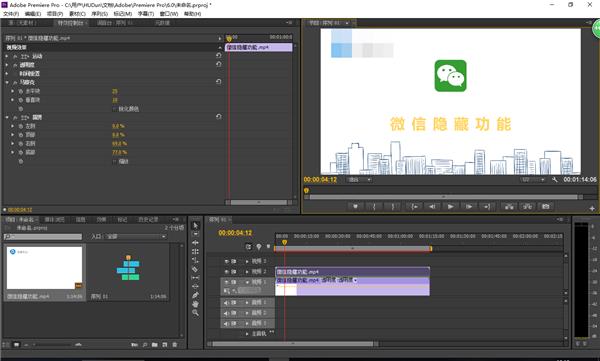Expand the Time Remapping properties
This screenshot has width=600, height=361.
(x=7, y=73)
